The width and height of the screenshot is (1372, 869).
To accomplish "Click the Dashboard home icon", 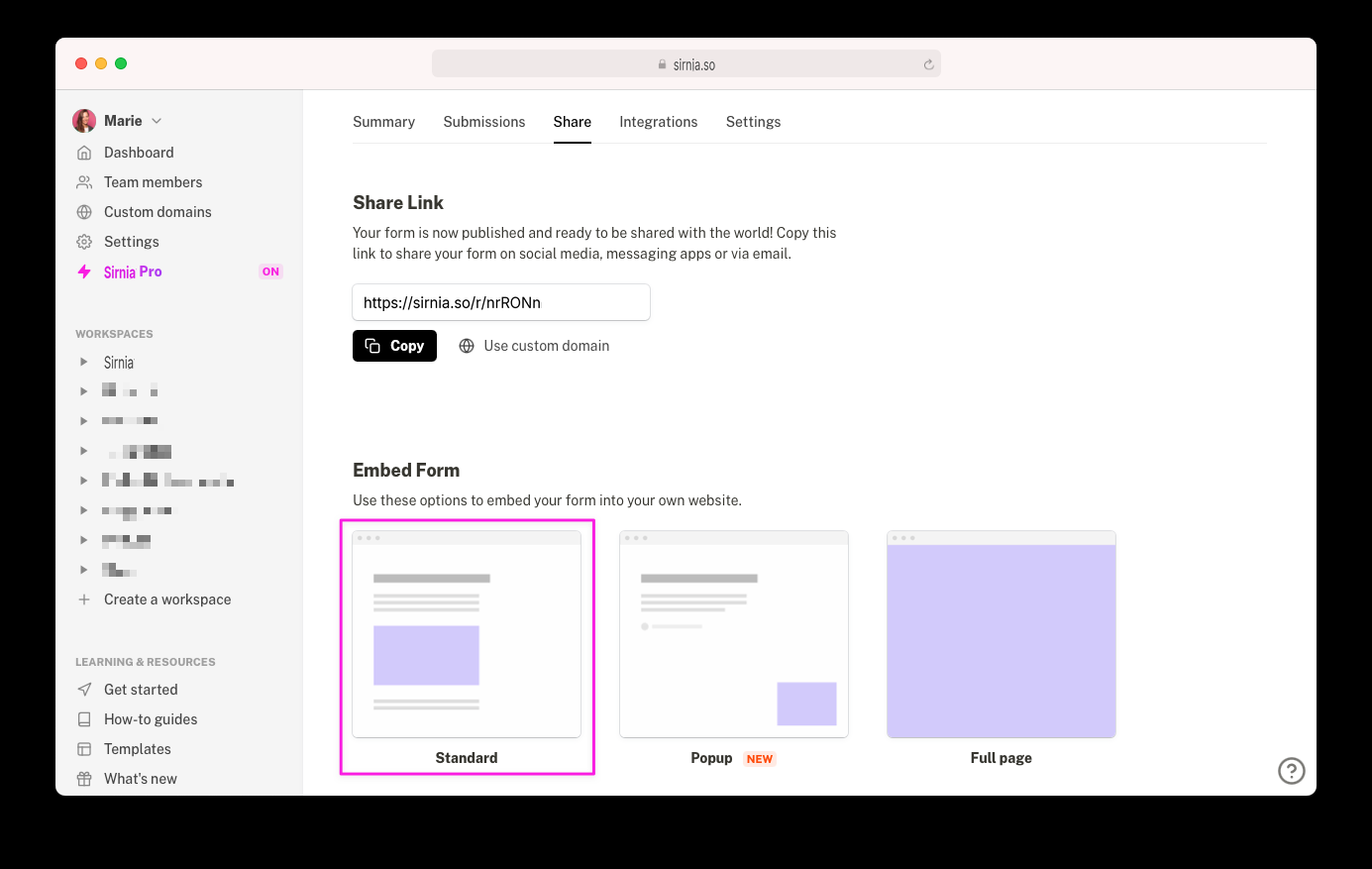I will click(x=84, y=153).
